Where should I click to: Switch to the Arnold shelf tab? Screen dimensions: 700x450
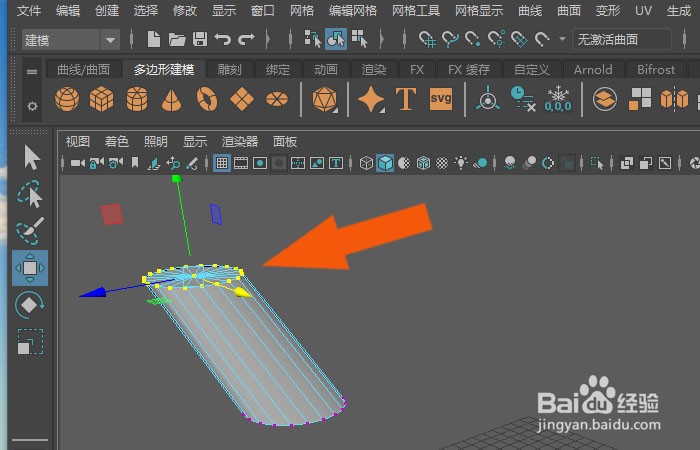(x=593, y=70)
